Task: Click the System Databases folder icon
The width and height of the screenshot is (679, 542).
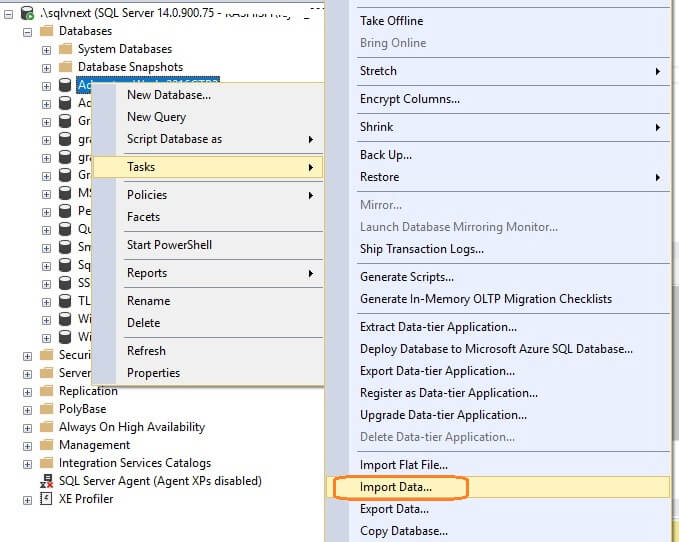Action: click(x=65, y=49)
